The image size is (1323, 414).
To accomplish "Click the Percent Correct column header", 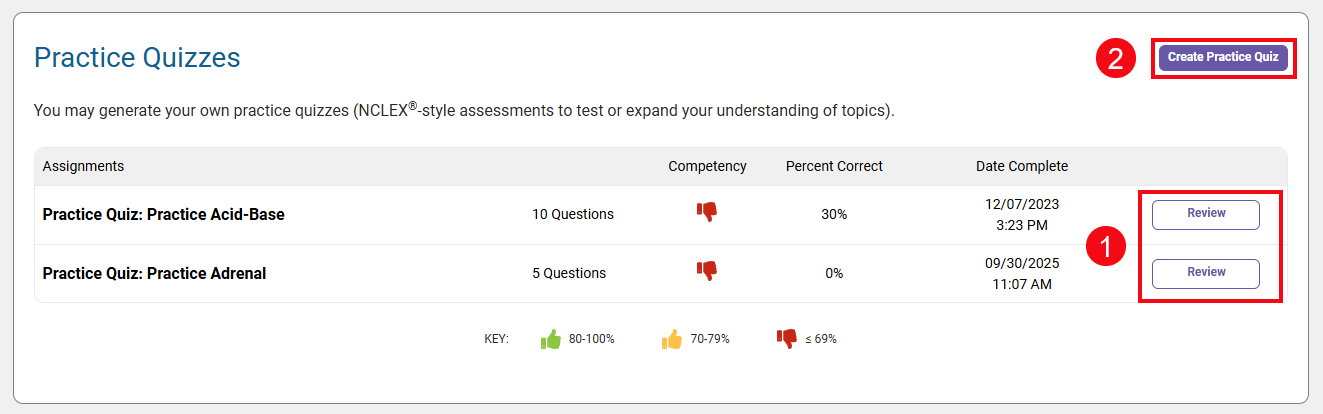I will [834, 166].
